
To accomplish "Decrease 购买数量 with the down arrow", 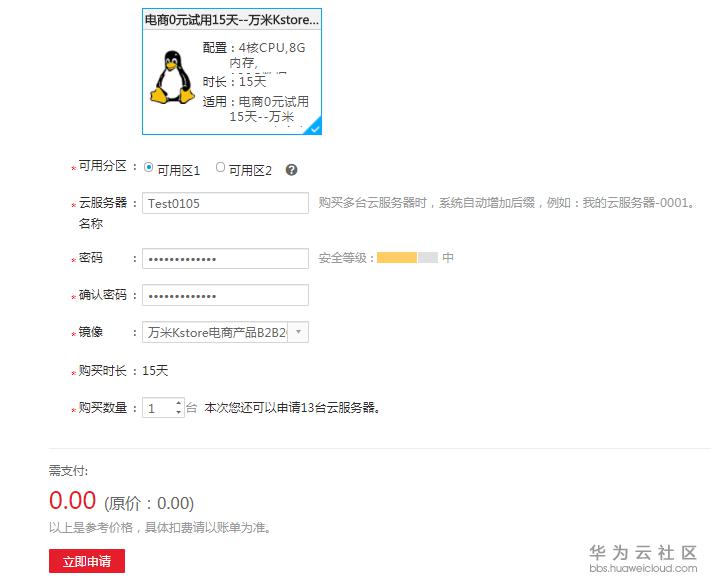I will point(179,412).
